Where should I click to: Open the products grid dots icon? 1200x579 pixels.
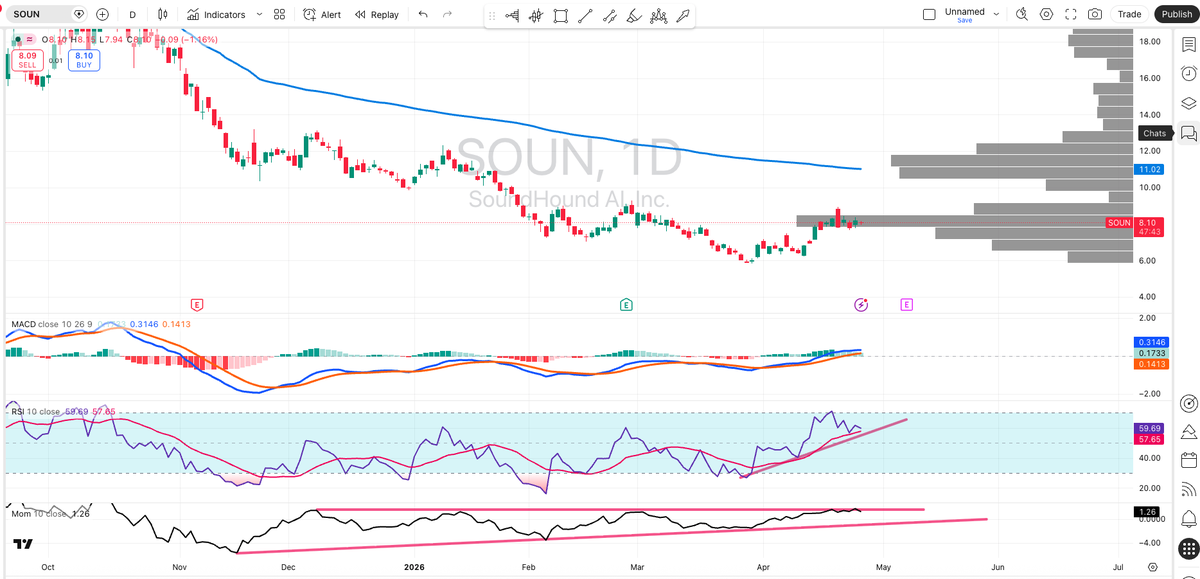click(x=1188, y=548)
